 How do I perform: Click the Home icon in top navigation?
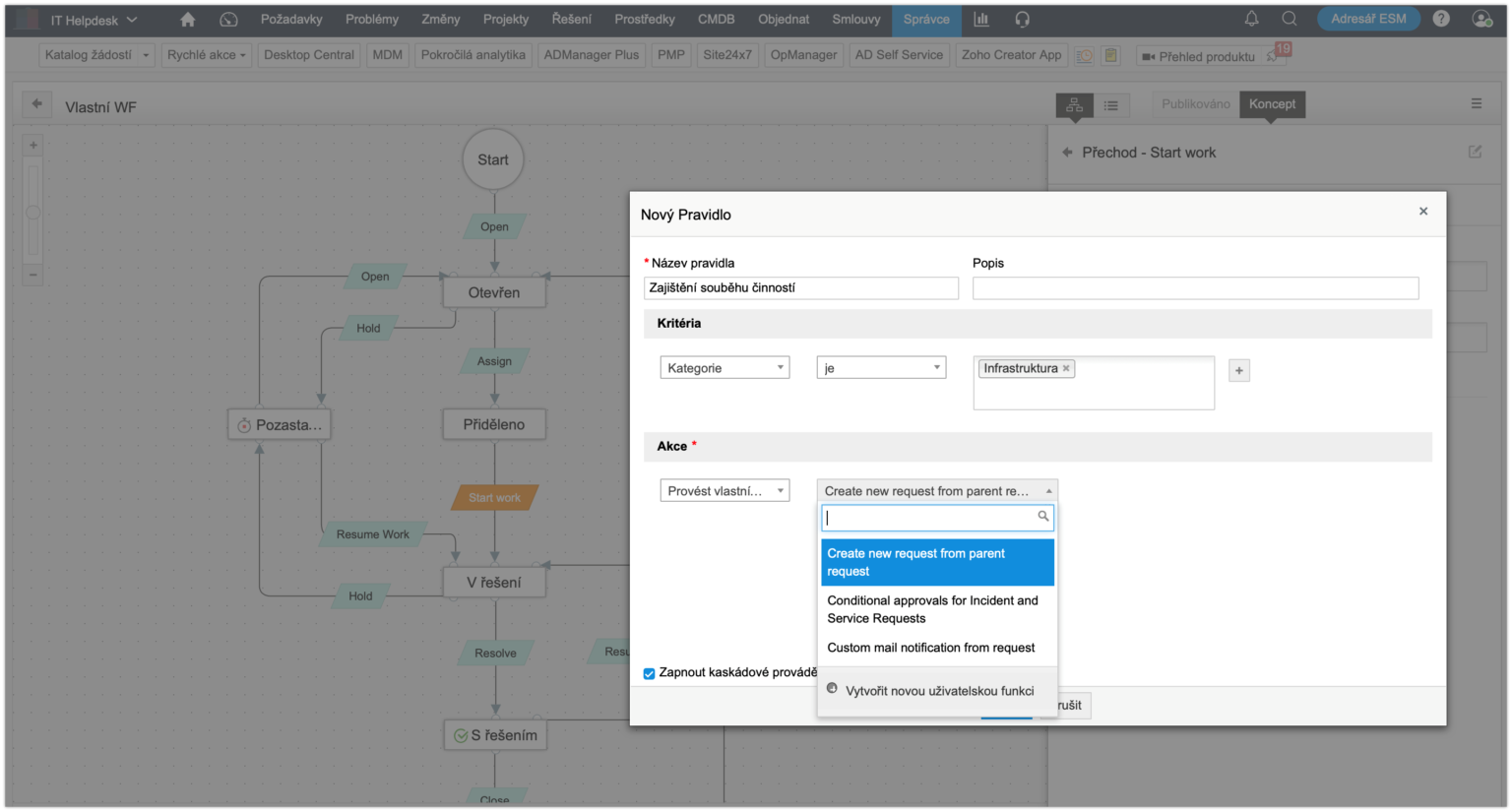pos(187,20)
